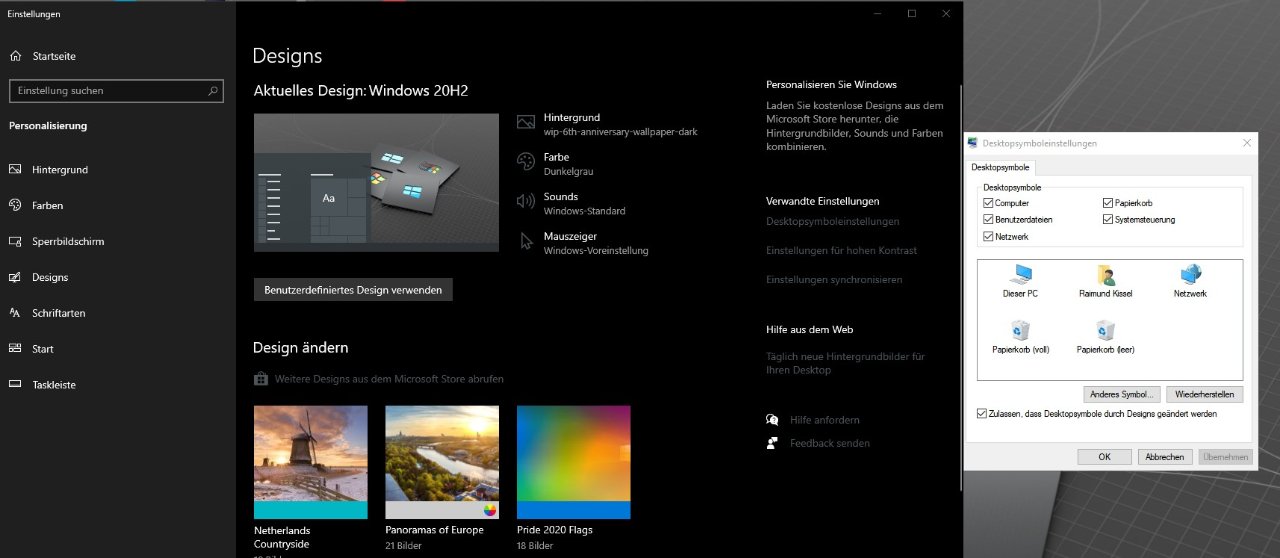This screenshot has width=1280, height=558.
Task: Click Benutzerdefiniertes Design verwenden button
Action: tap(353, 290)
